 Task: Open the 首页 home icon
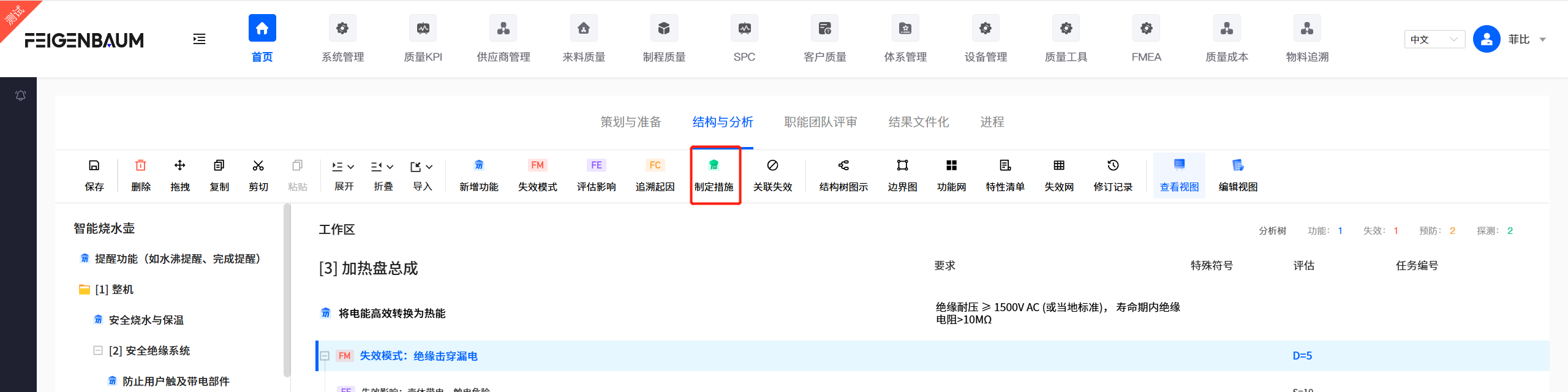click(x=262, y=28)
